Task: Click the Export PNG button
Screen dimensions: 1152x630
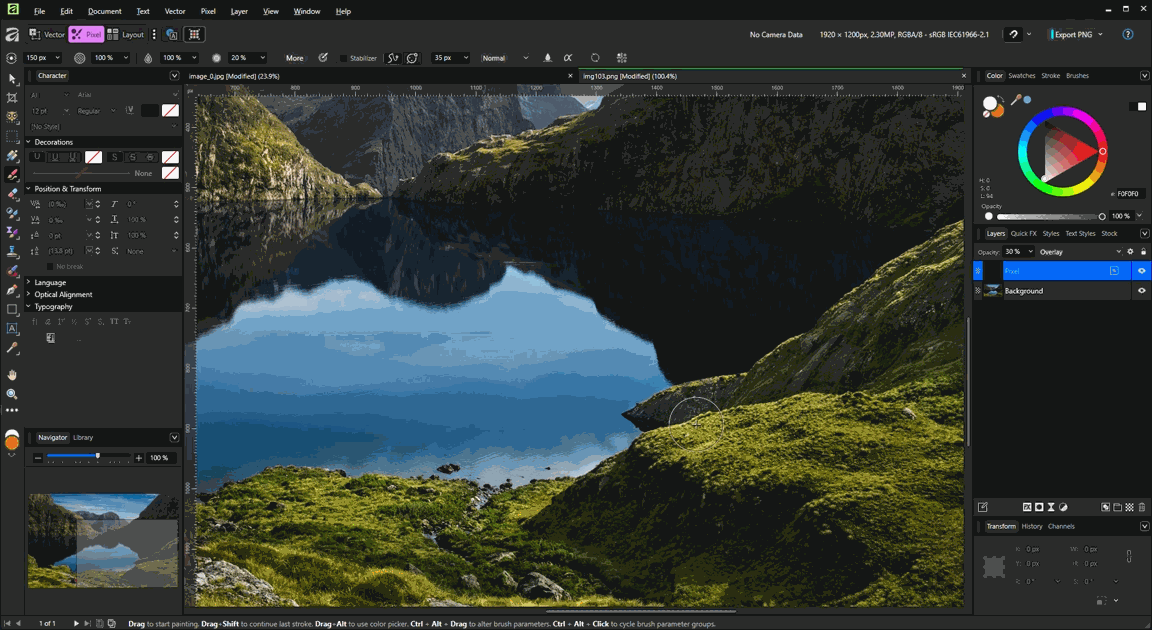Action: [1073, 35]
